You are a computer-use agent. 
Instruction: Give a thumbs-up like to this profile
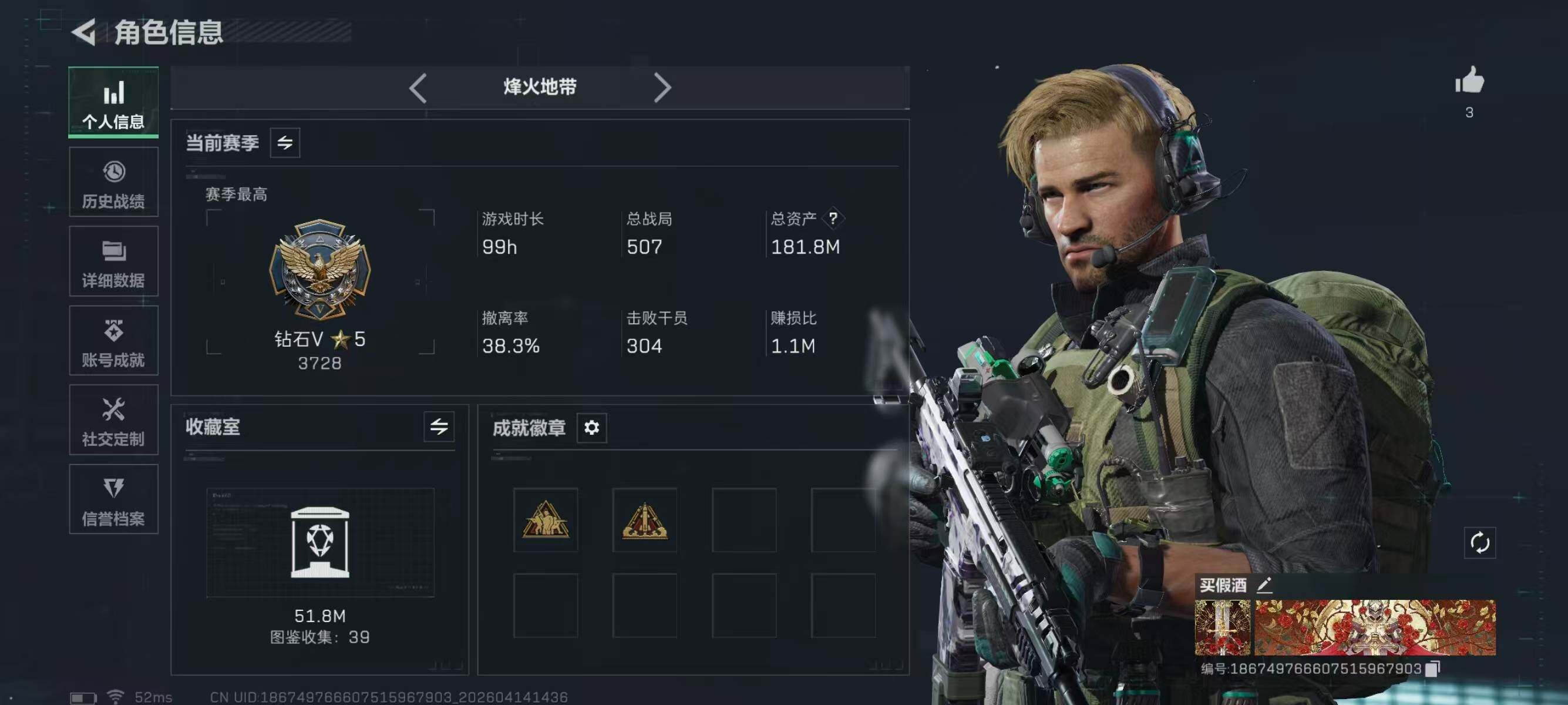coord(1469,80)
